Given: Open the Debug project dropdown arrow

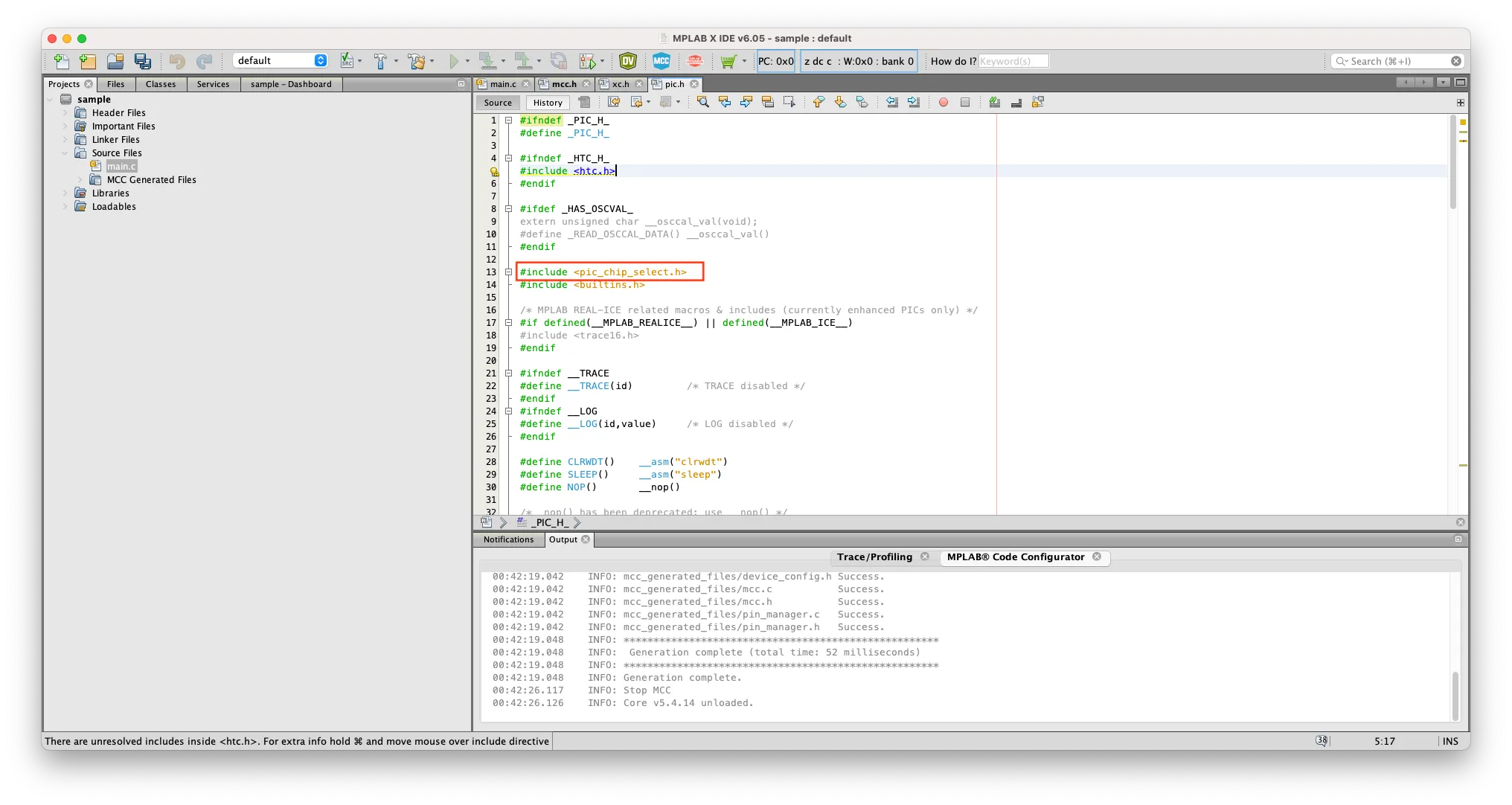Looking at the screenshot, I should point(602,61).
